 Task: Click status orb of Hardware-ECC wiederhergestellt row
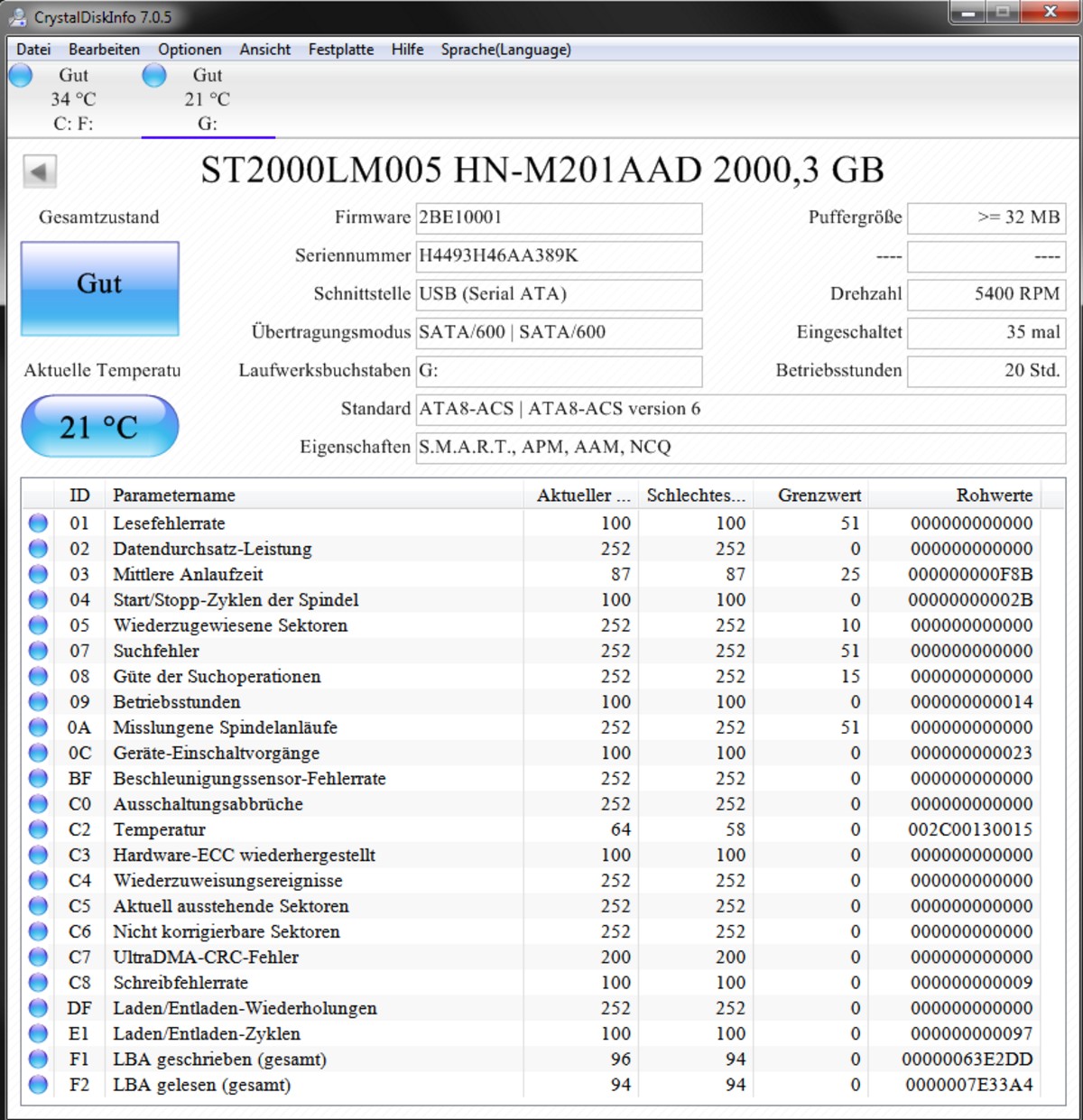38,855
